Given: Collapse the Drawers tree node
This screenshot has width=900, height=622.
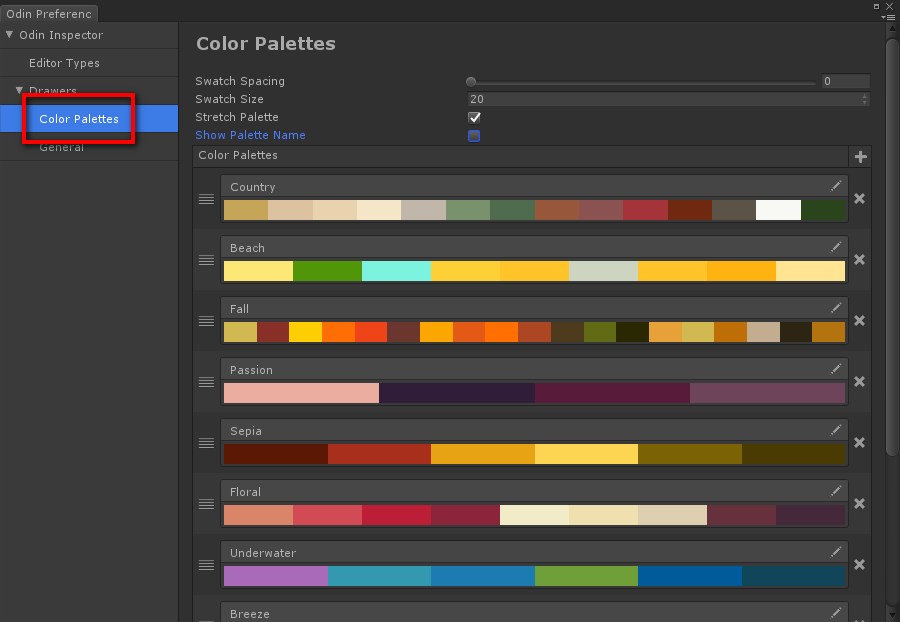Looking at the screenshot, I should (19, 91).
